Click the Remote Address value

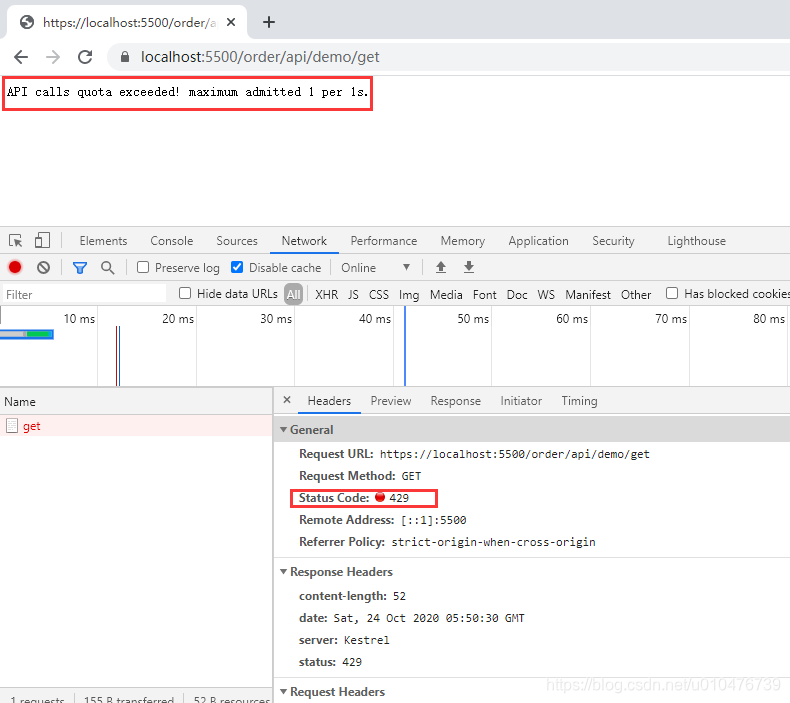pos(434,520)
